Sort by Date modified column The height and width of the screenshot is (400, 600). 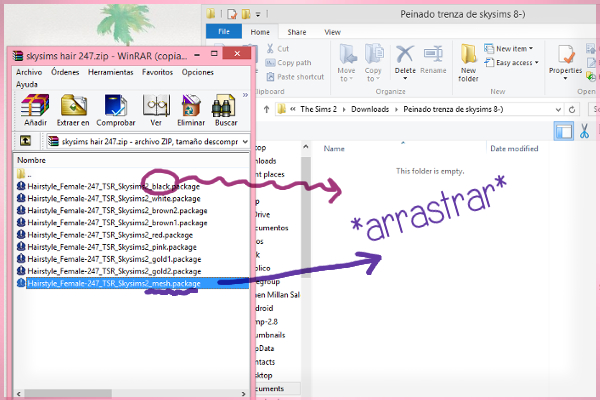pos(514,149)
